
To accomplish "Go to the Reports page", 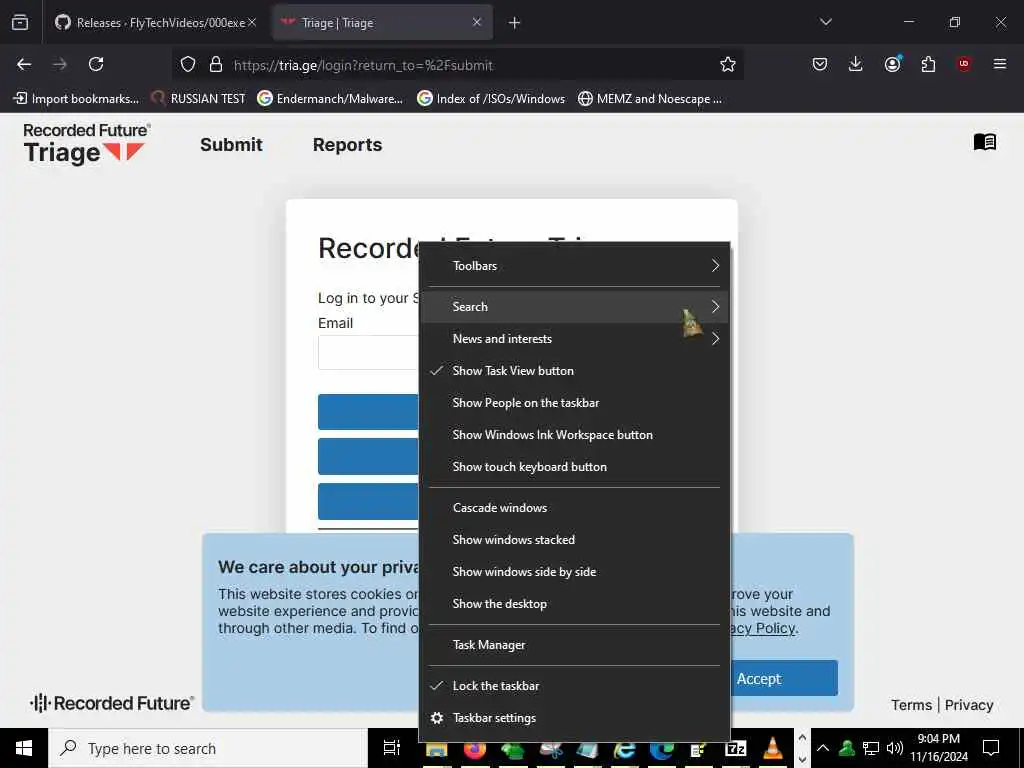I will click(x=347, y=144).
